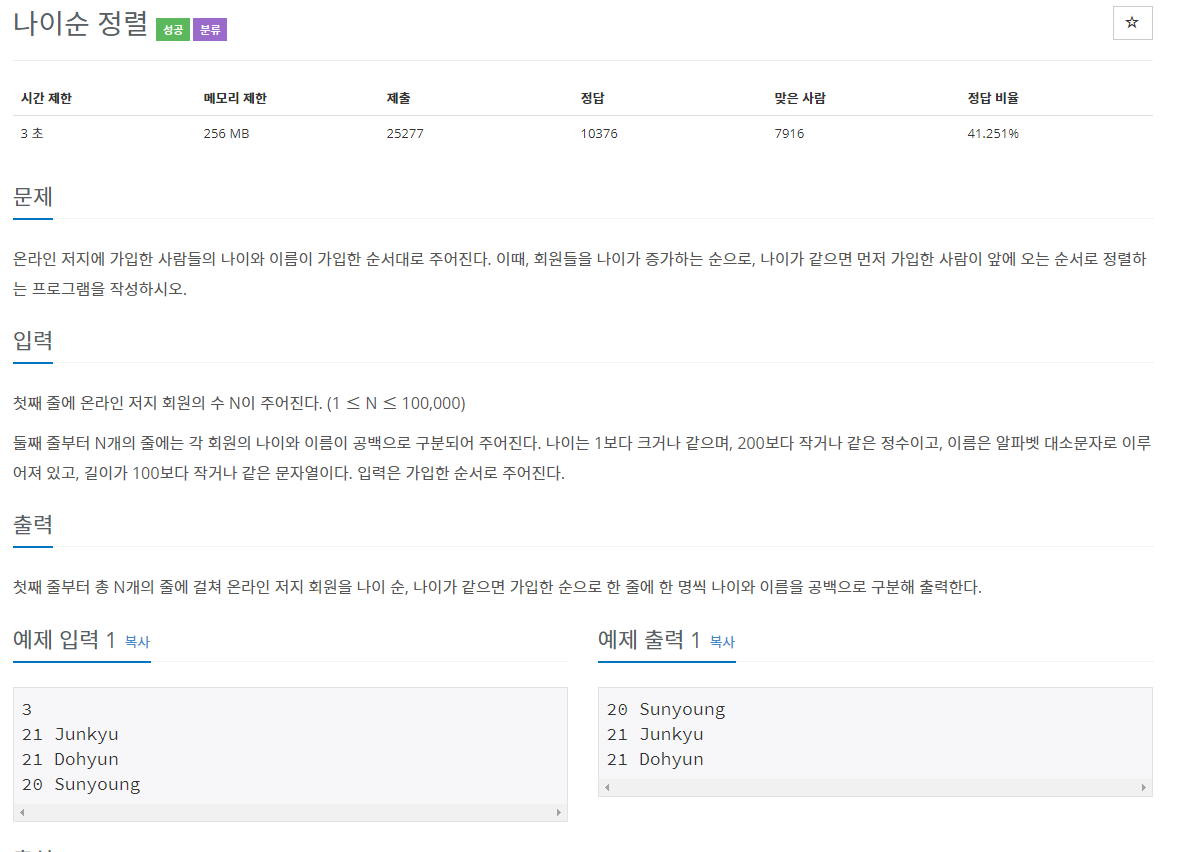Click the line '3' in example input
The image size is (1183, 852).
[27, 709]
